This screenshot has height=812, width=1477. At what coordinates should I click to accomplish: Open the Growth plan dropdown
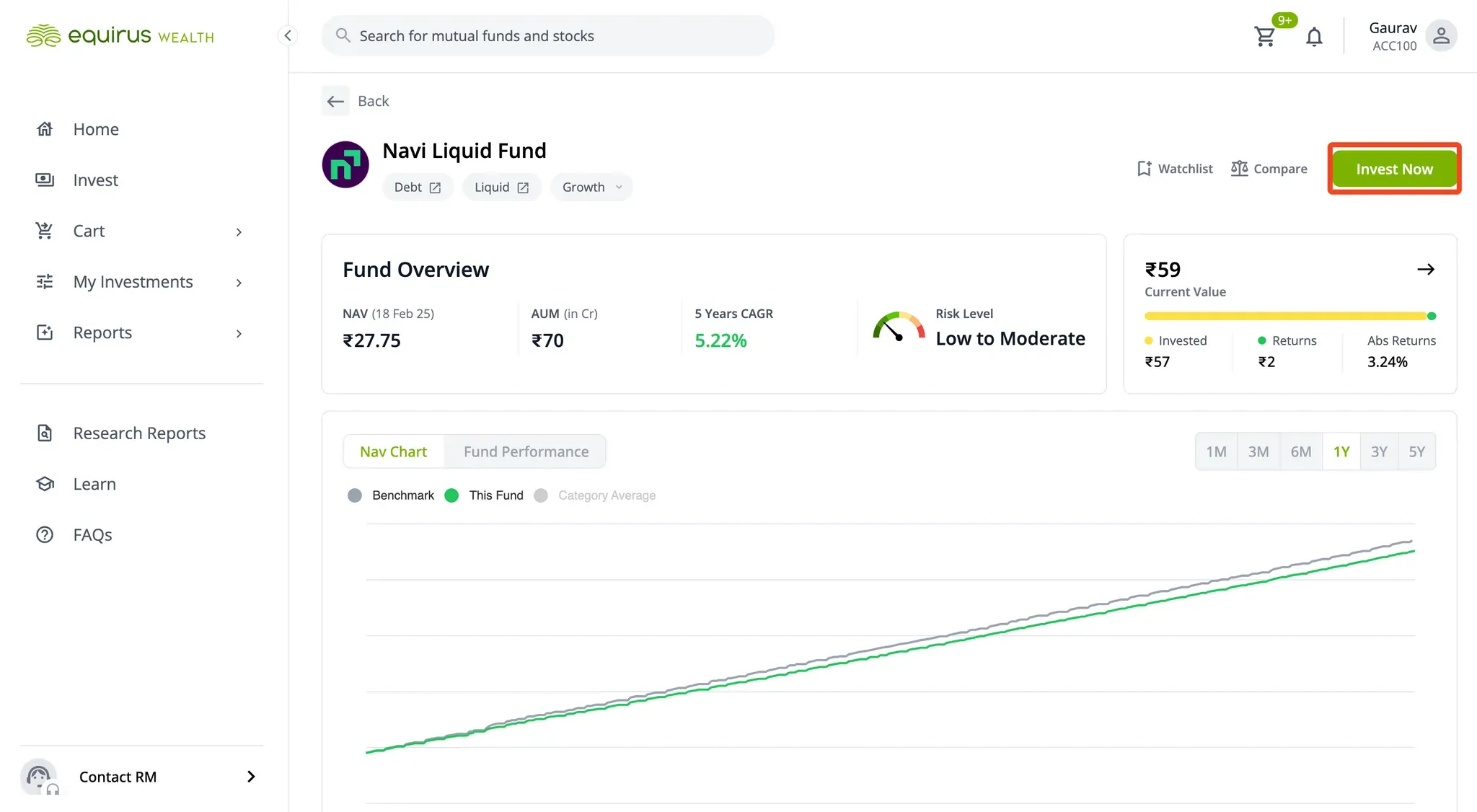click(592, 187)
